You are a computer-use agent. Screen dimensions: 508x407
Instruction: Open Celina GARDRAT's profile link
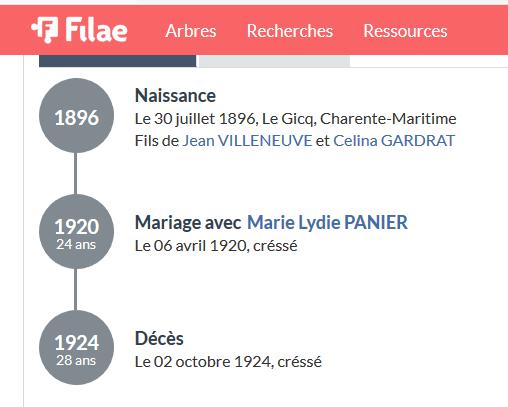tap(394, 141)
